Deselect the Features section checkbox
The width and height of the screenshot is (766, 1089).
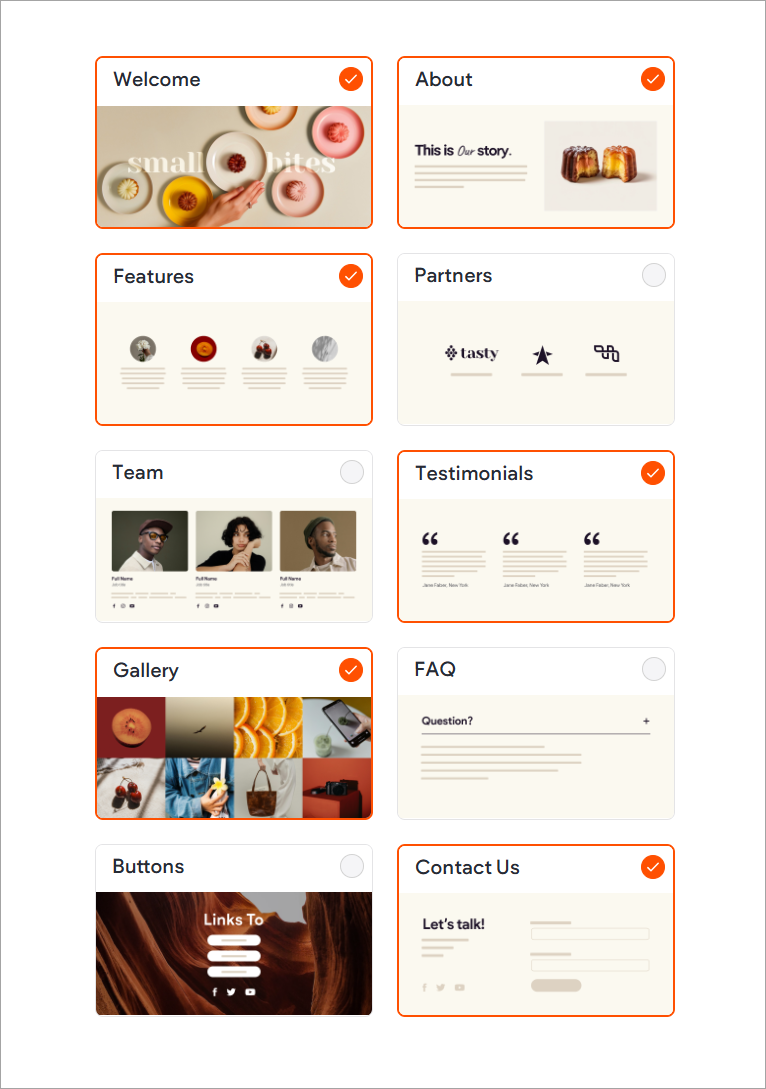coord(351,276)
